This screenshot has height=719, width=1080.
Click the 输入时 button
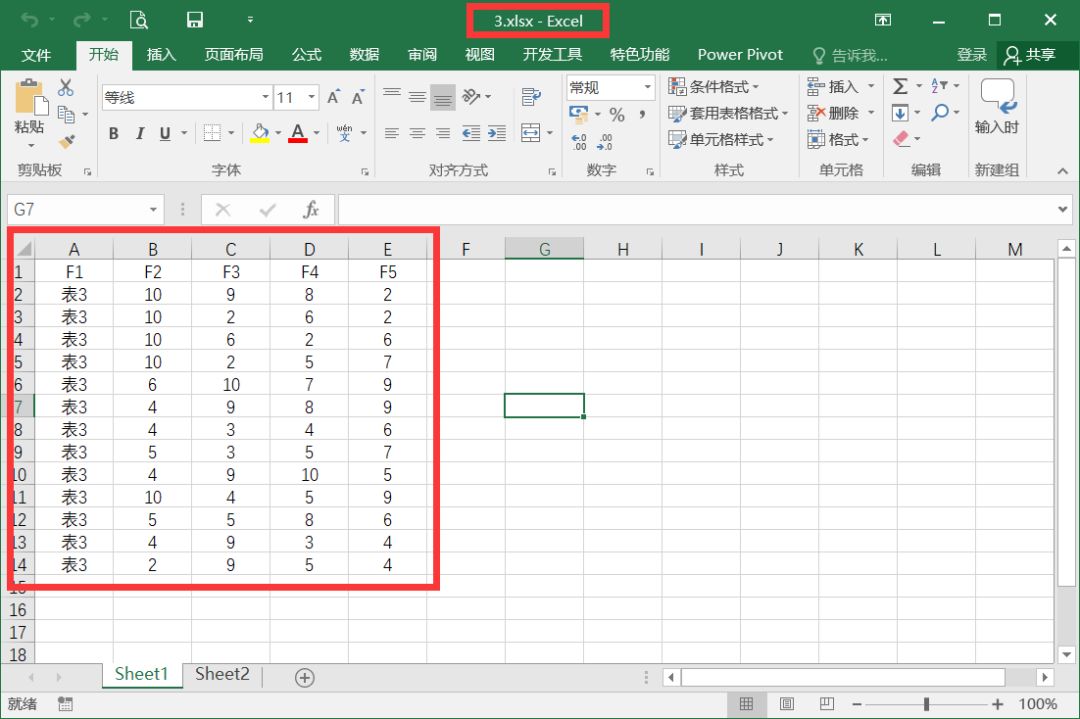point(997,107)
